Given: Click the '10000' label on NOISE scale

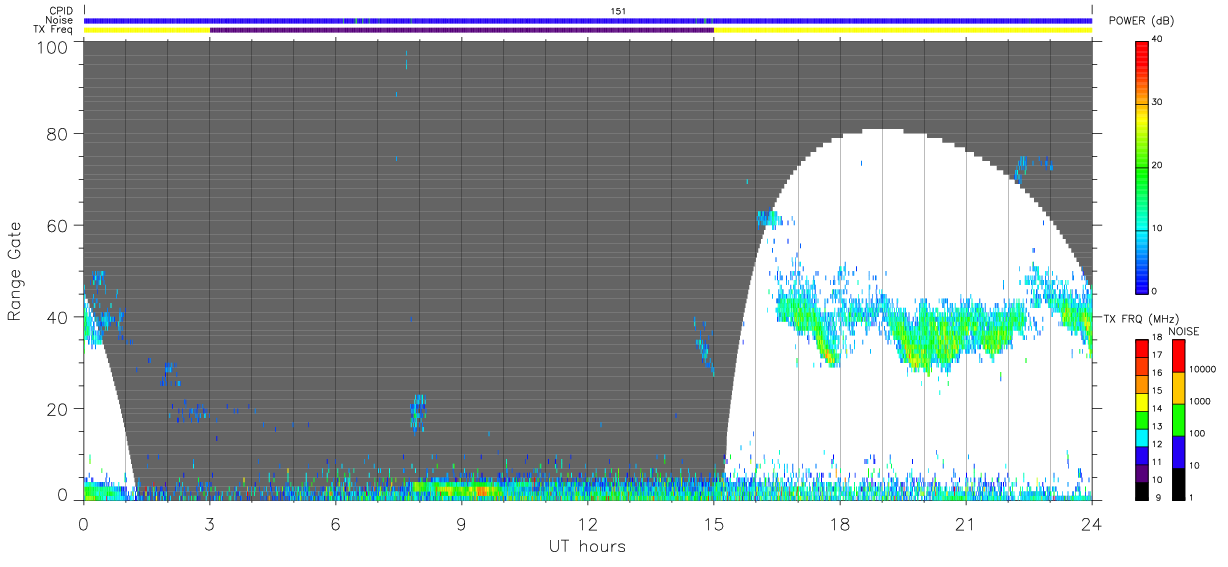Looking at the screenshot, I should [1201, 369].
